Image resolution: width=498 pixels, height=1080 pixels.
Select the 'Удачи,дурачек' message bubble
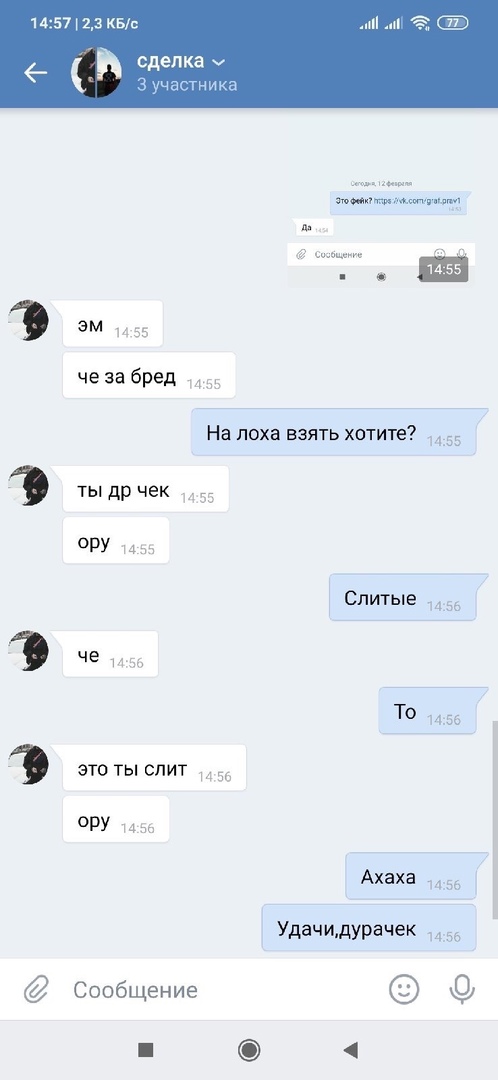point(369,928)
